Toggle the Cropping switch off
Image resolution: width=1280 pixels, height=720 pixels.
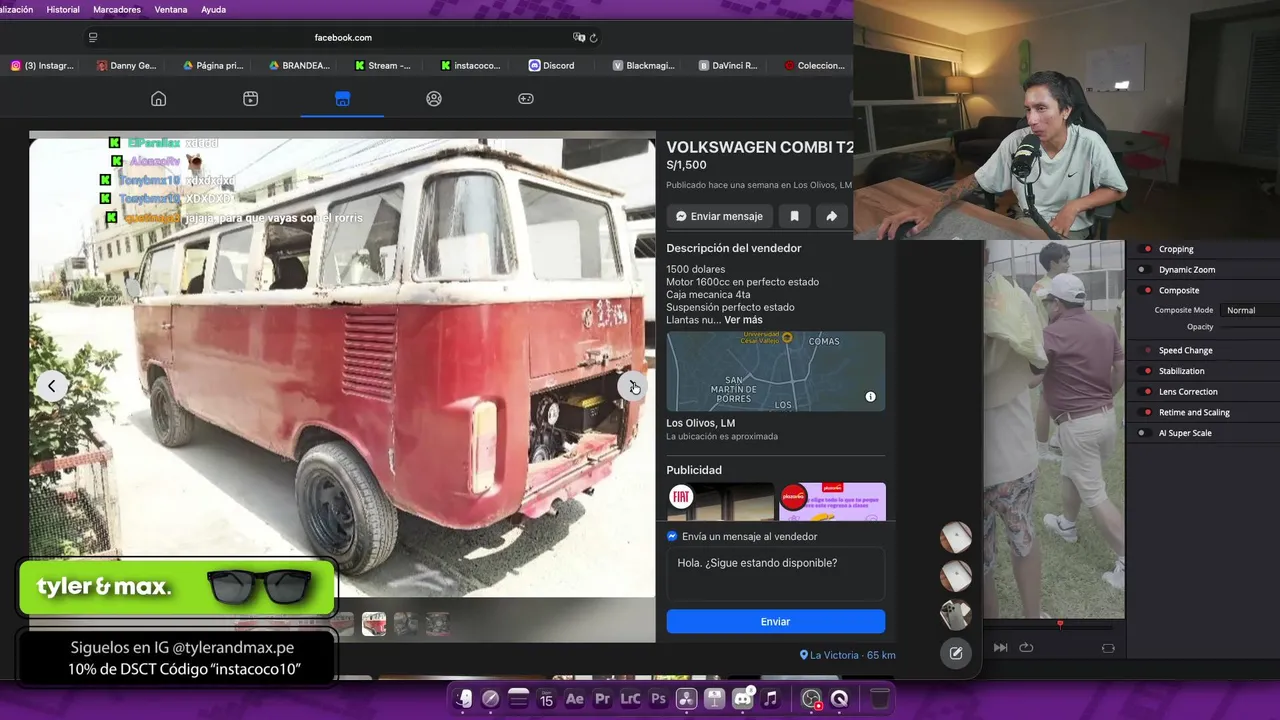1146,249
